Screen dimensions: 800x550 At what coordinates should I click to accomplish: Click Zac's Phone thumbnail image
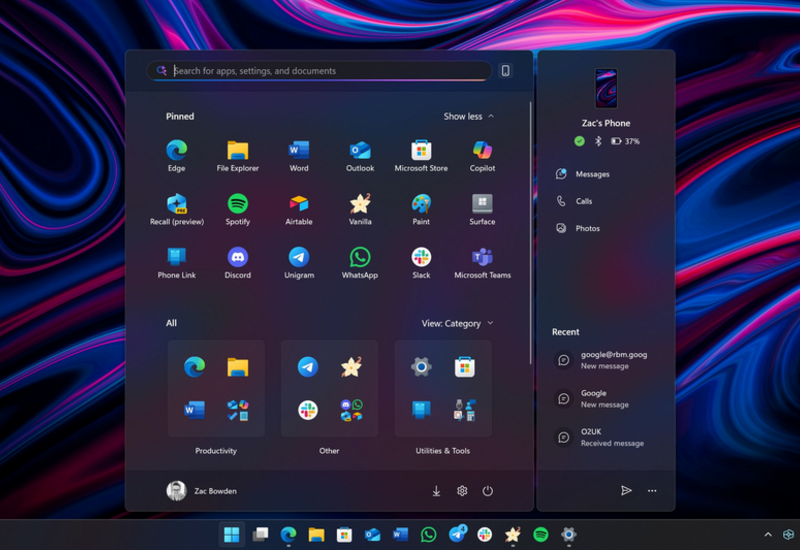click(606, 88)
